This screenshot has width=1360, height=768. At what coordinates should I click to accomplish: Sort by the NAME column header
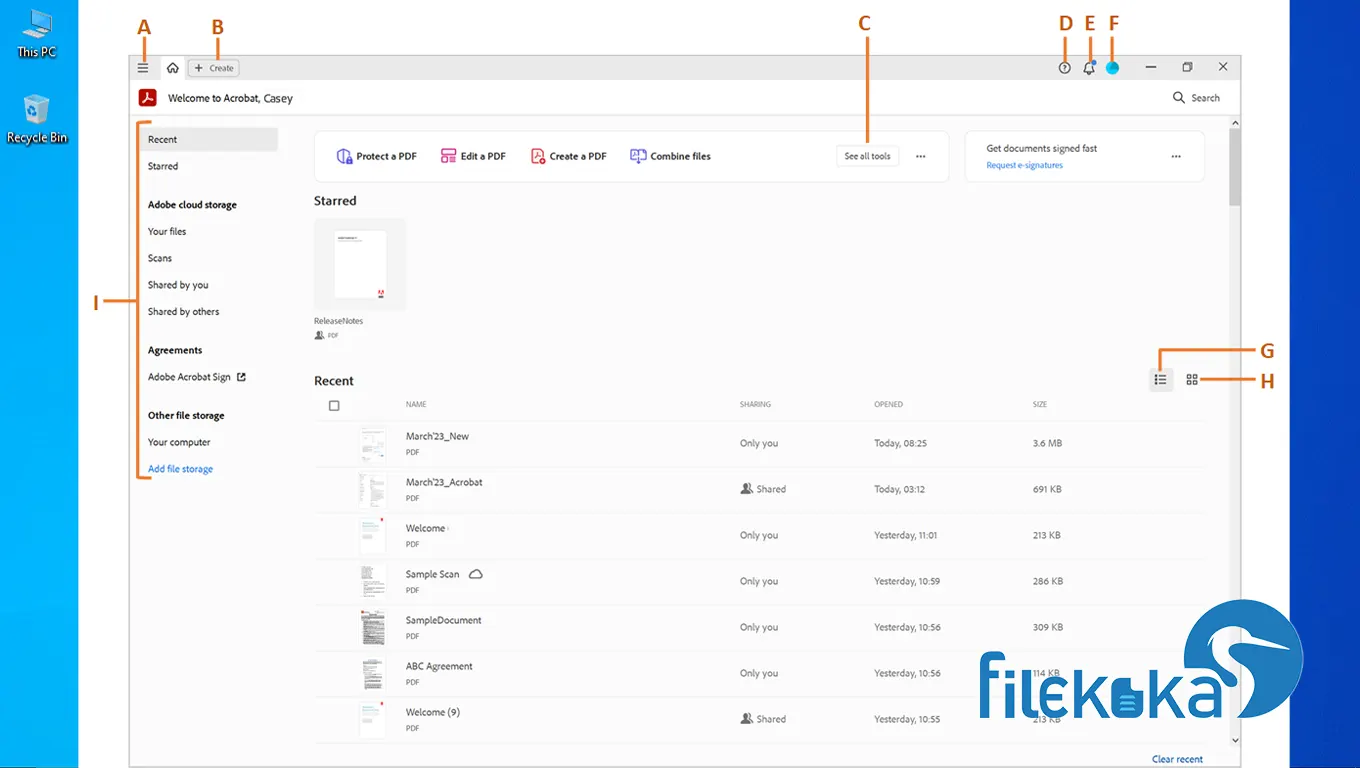click(x=416, y=405)
